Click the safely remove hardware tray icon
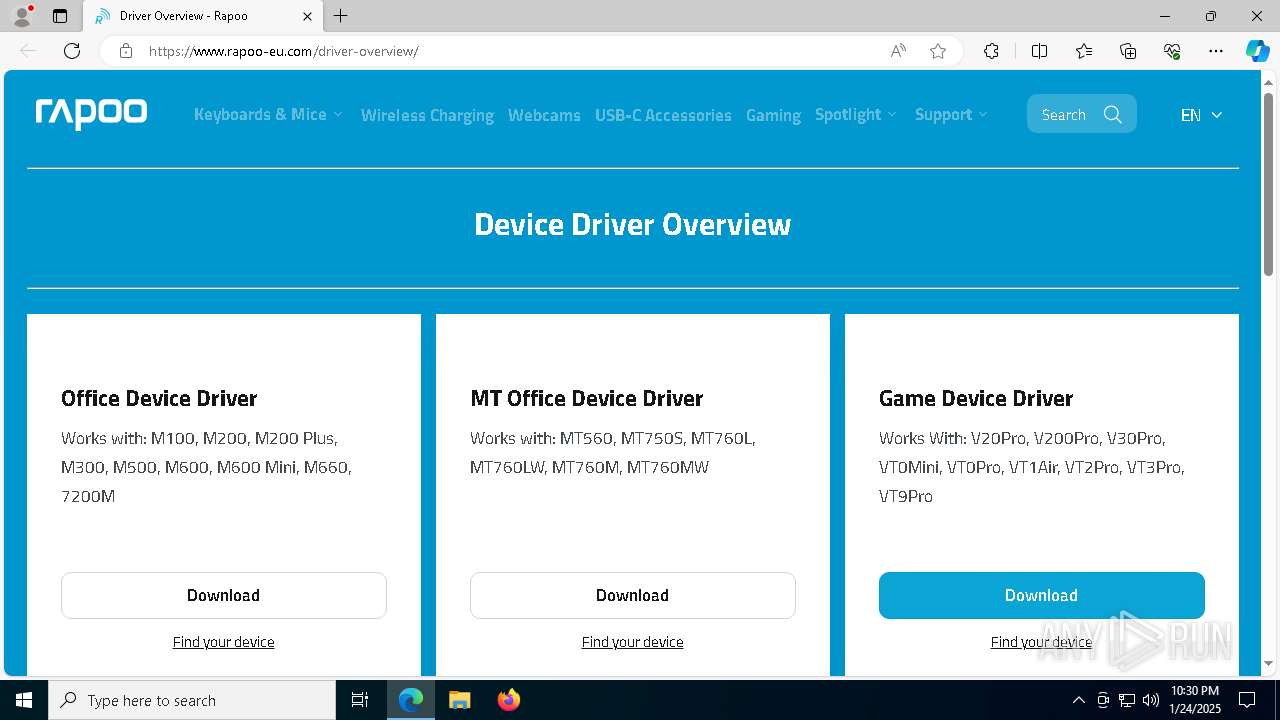 click(1103, 700)
